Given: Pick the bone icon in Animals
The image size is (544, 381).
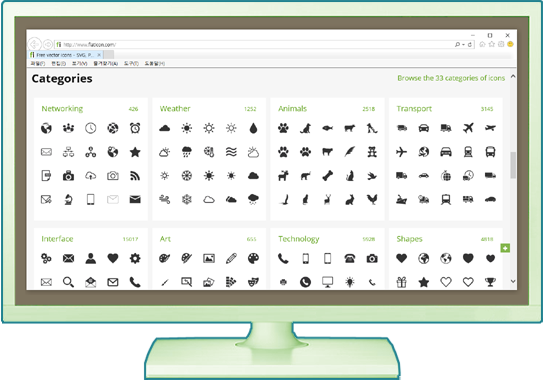Looking at the screenshot, I should click(x=328, y=176).
